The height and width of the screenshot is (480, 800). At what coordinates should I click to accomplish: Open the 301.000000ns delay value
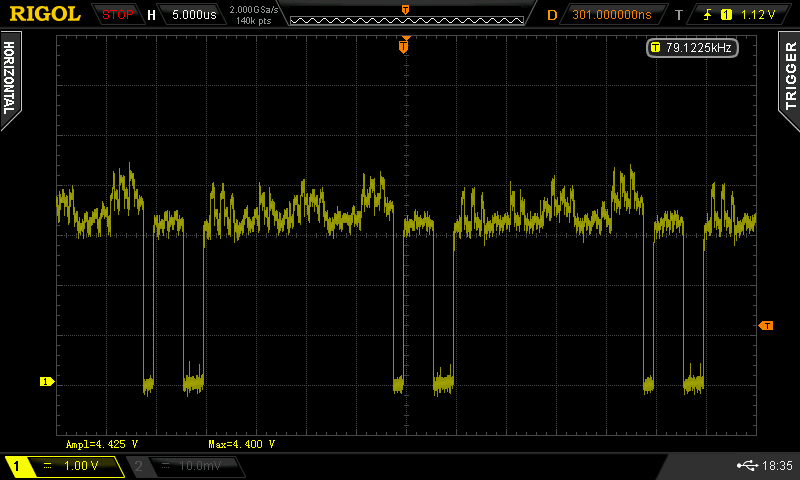[611, 15]
